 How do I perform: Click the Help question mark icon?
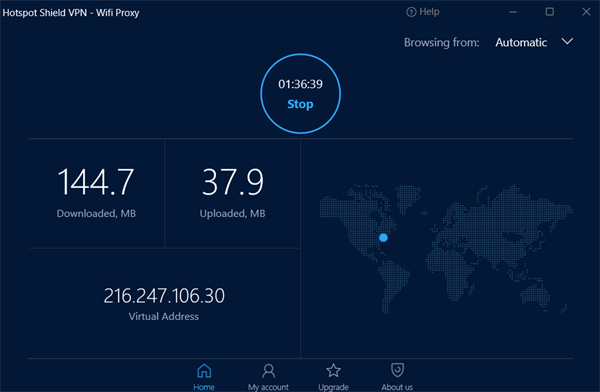click(x=411, y=12)
